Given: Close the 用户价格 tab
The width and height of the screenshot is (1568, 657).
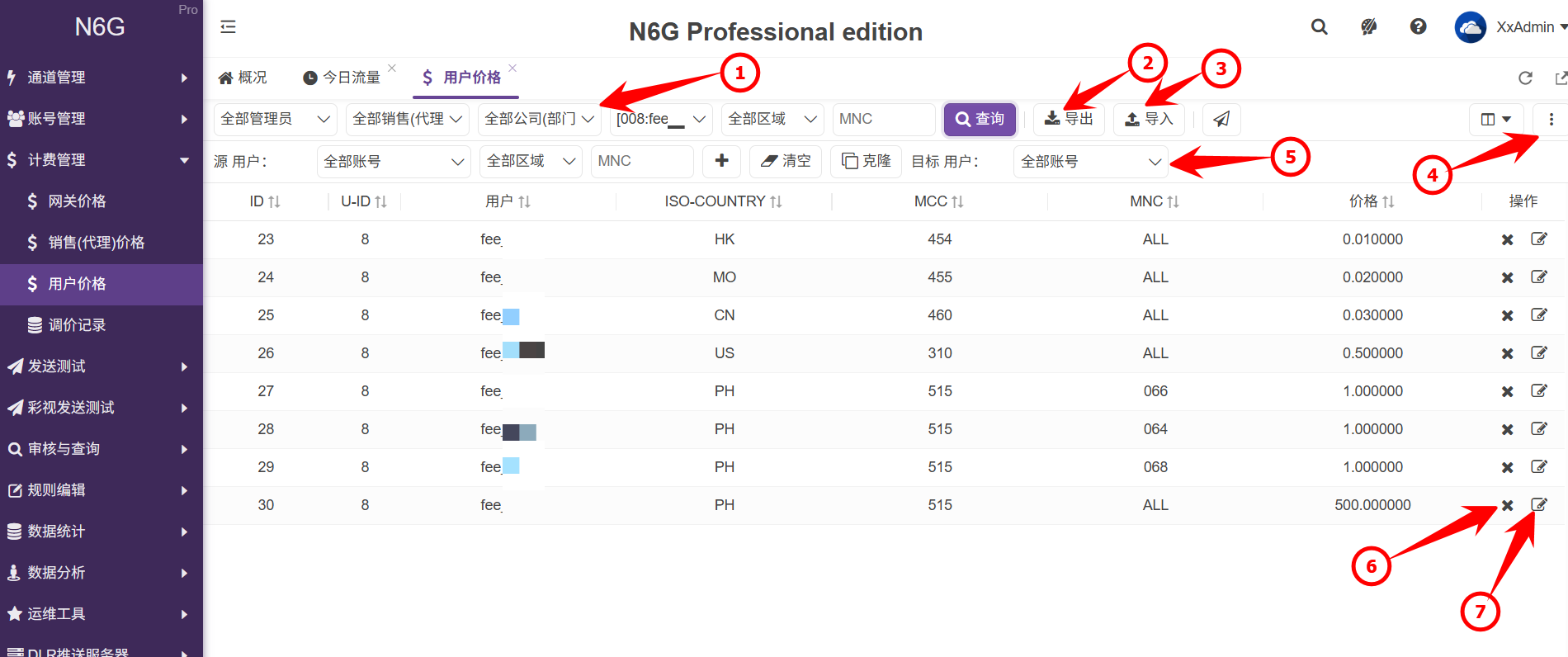Looking at the screenshot, I should 512,68.
